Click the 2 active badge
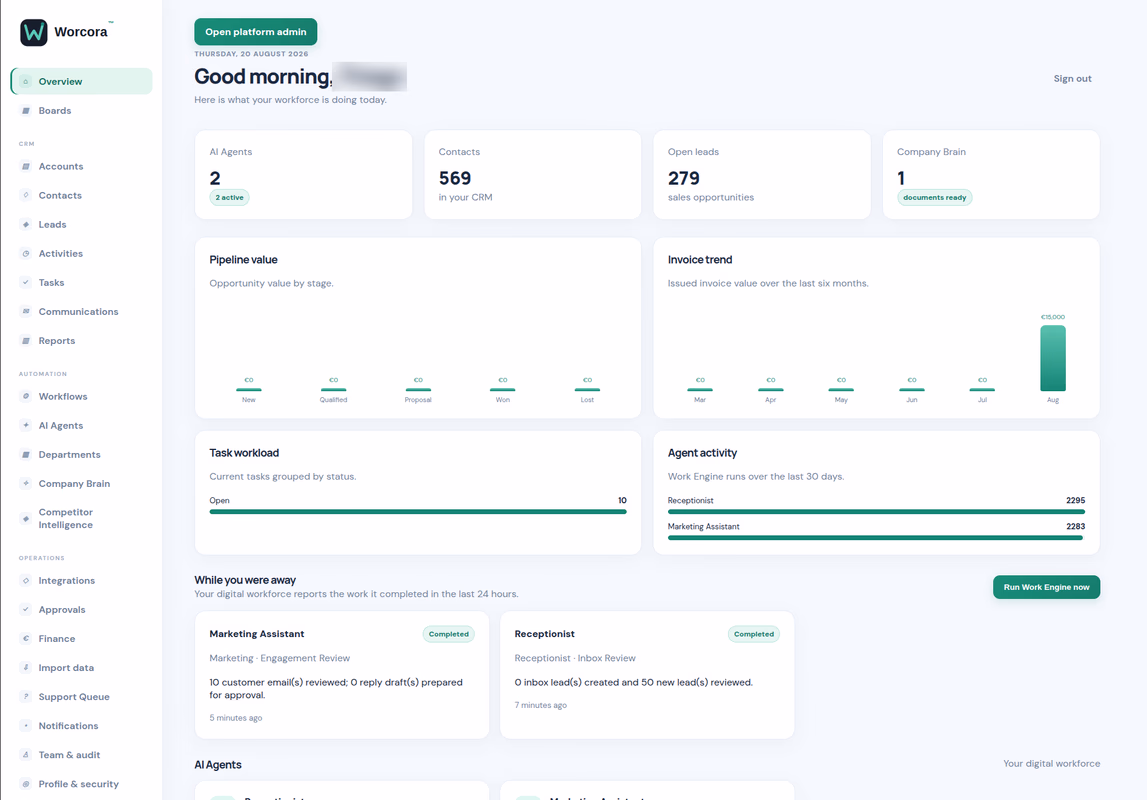This screenshot has width=1147, height=800. [230, 197]
